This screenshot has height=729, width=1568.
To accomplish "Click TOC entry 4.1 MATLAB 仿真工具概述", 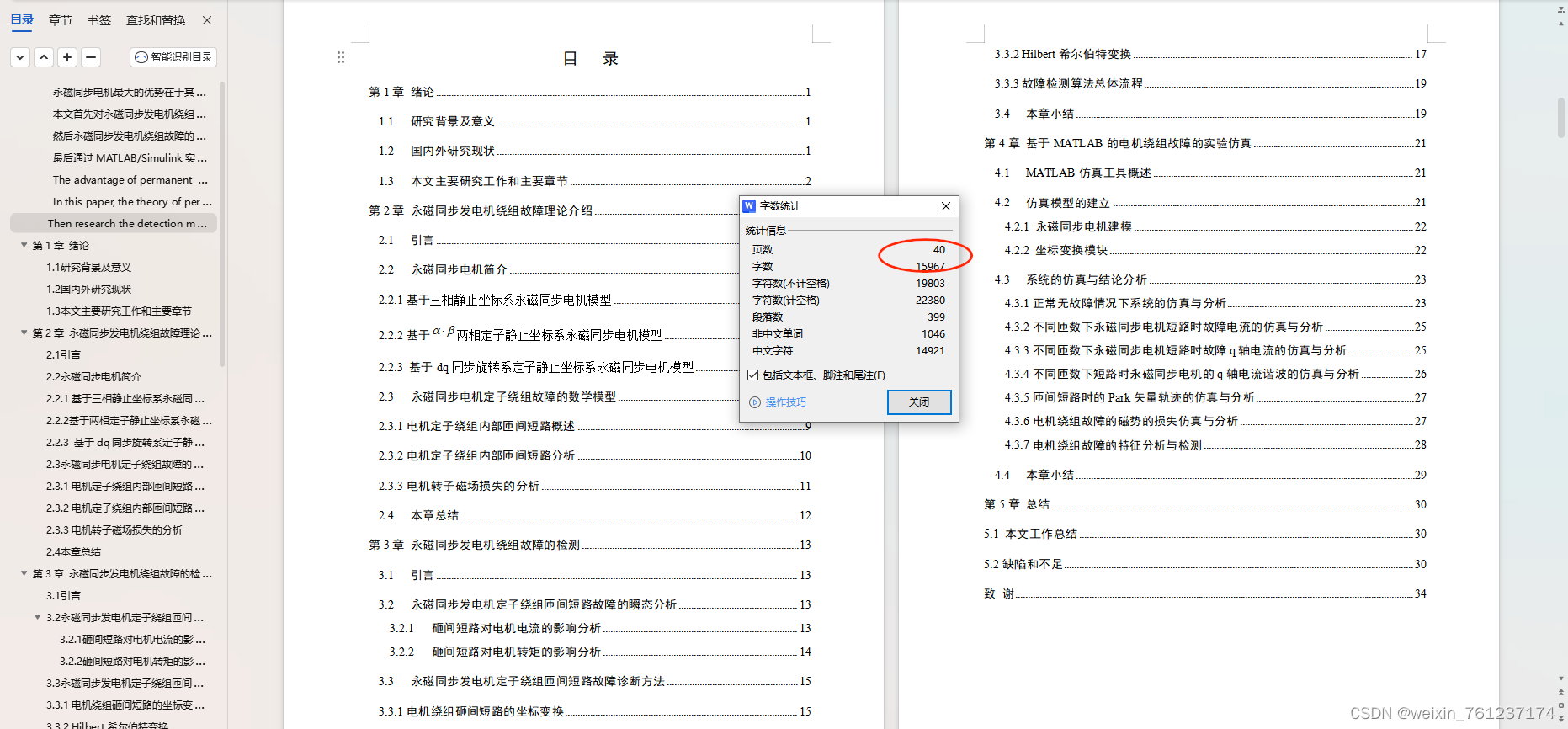I will pos(1210,173).
